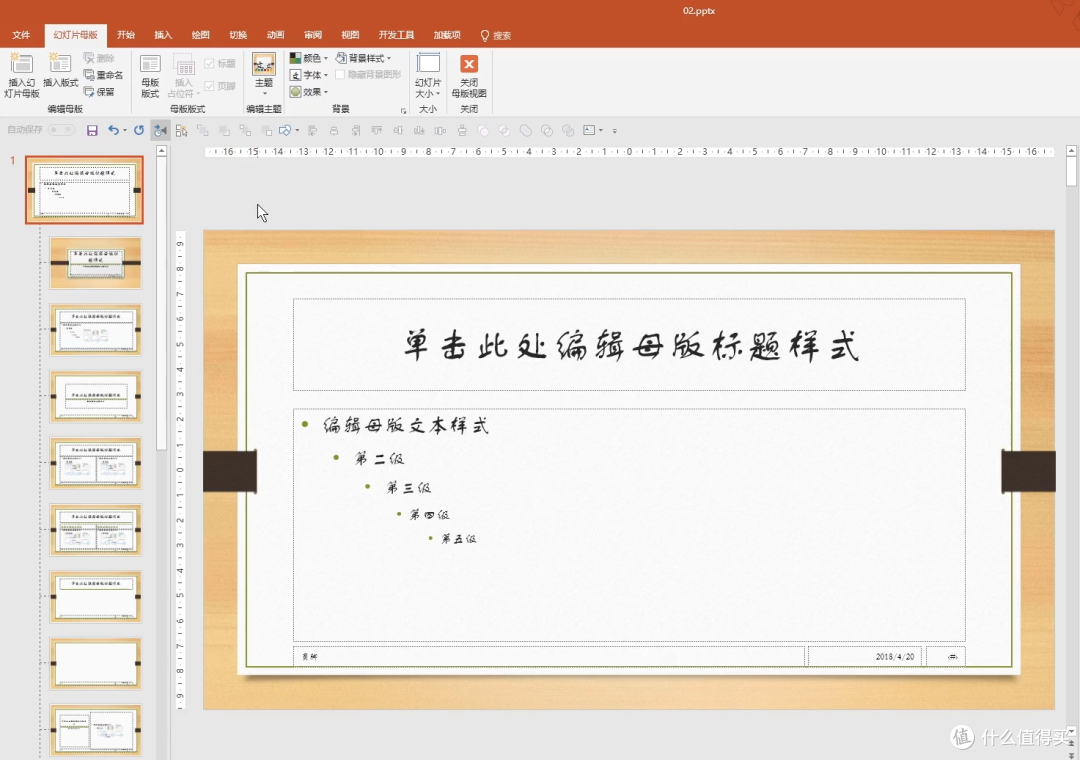The width and height of the screenshot is (1080, 760).
Task: Click the group objects icon in quick toolbar
Action: (x=245, y=130)
